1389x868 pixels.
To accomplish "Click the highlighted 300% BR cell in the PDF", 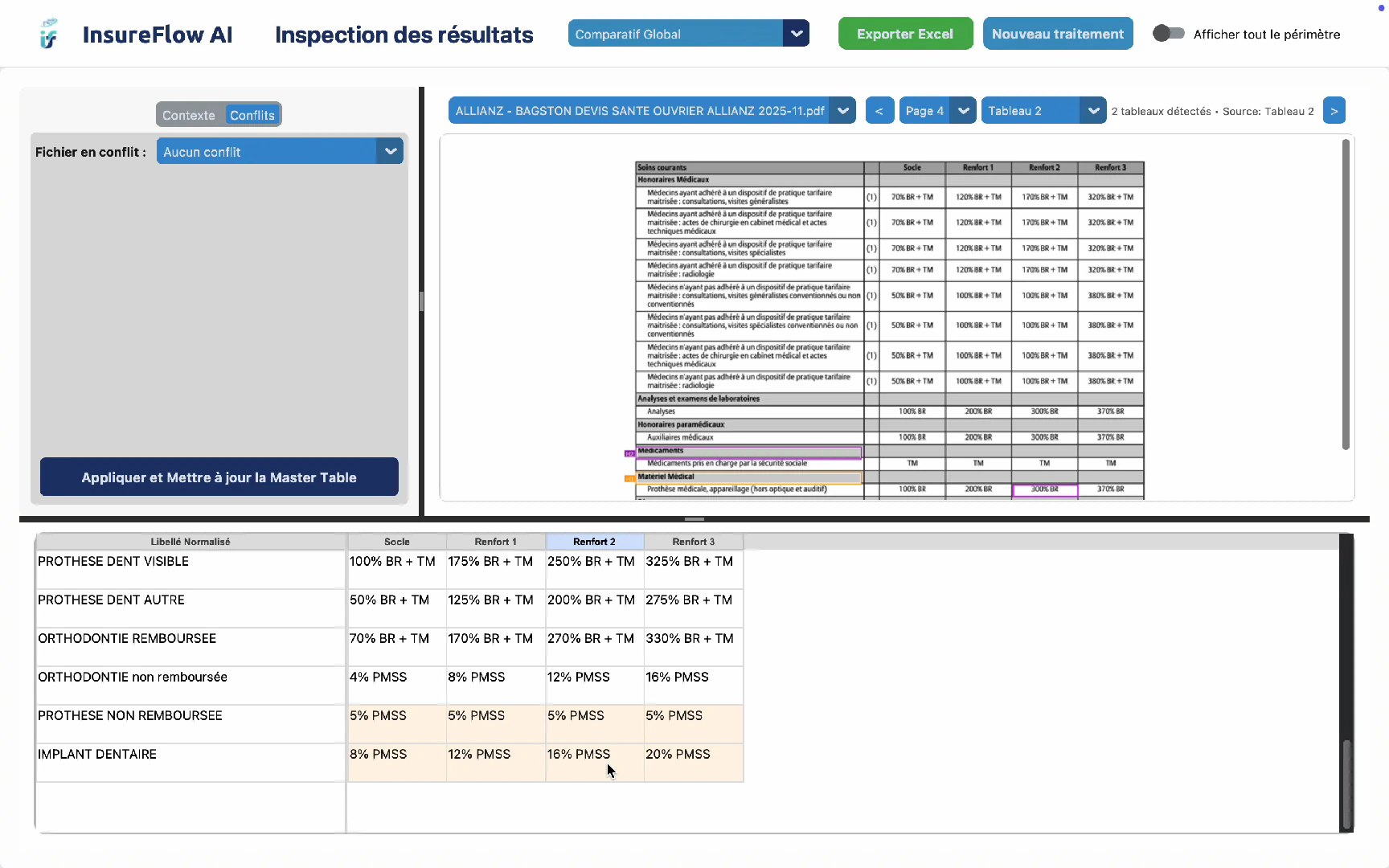I will coord(1045,489).
